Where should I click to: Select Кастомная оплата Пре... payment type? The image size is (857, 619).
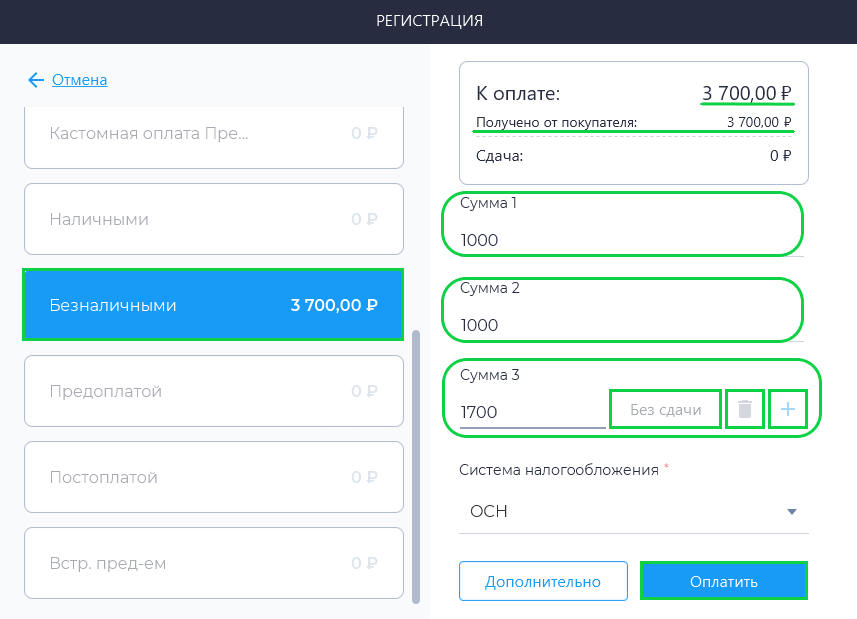pos(214,137)
